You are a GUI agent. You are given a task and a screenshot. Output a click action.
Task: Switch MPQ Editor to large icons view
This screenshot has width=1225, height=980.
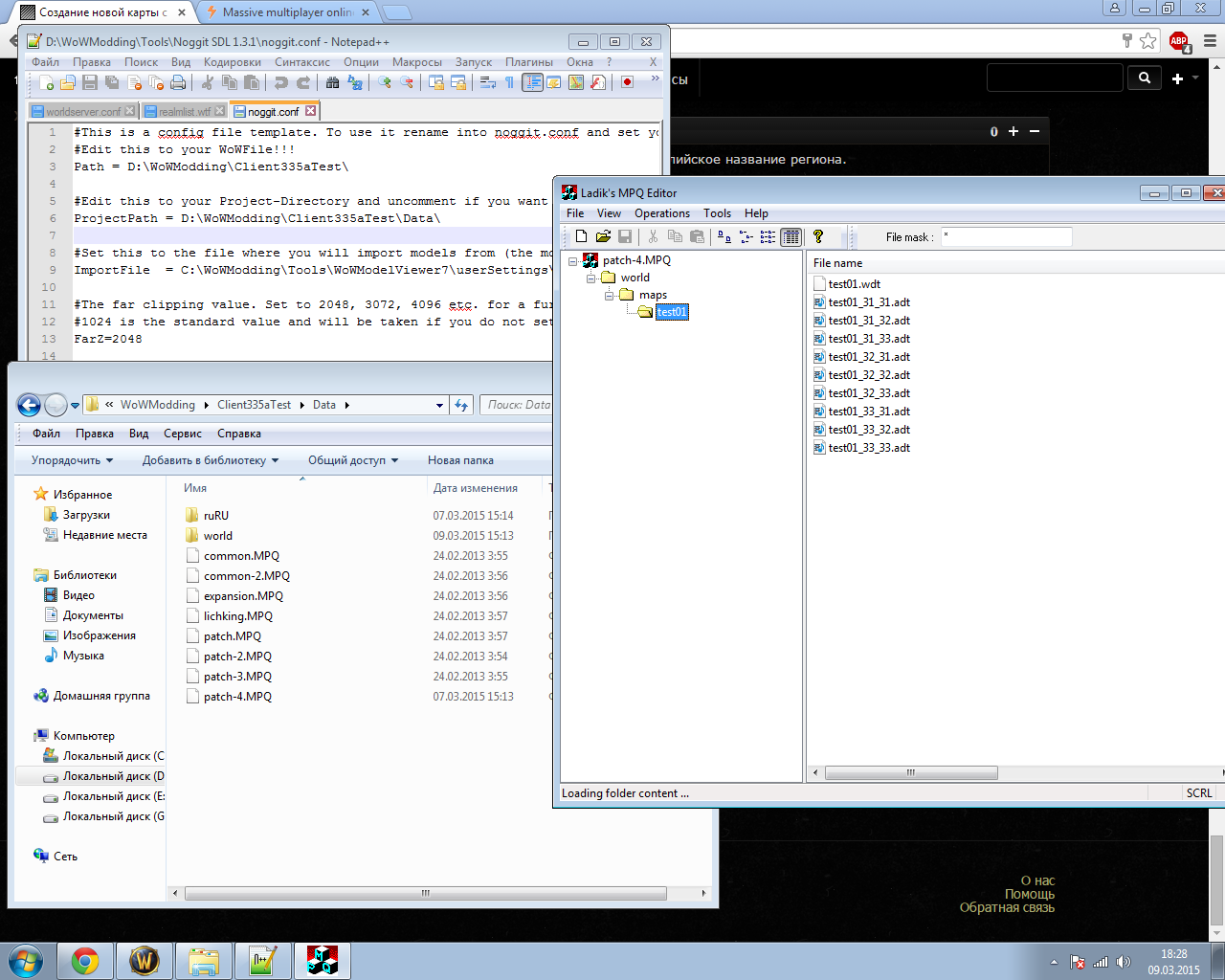(x=724, y=236)
